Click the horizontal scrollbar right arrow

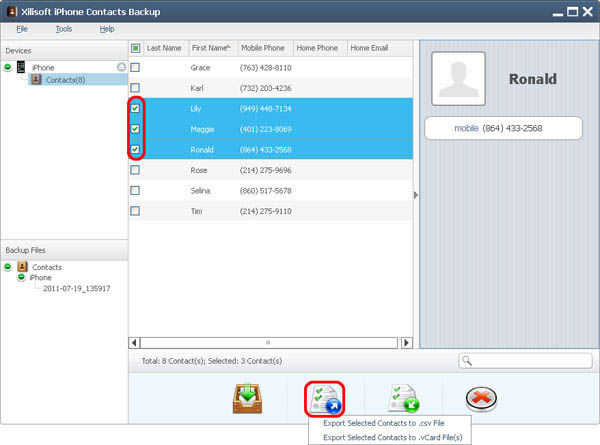406,342
